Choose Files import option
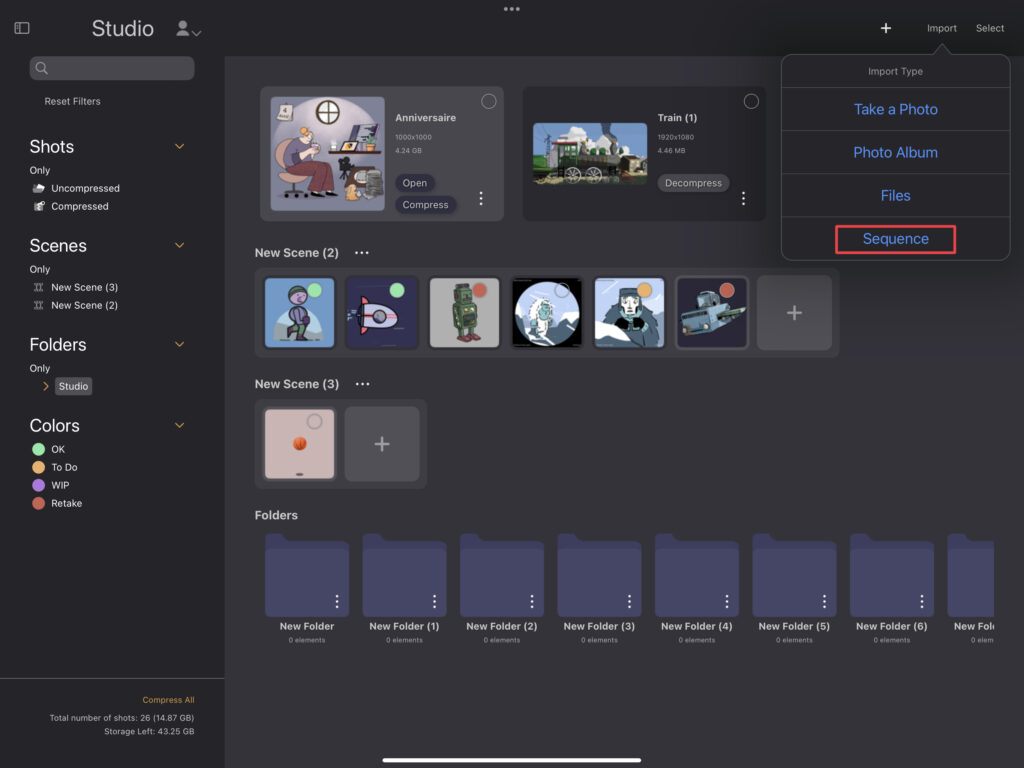Screen dimensions: 1024x768 [x=895, y=195]
